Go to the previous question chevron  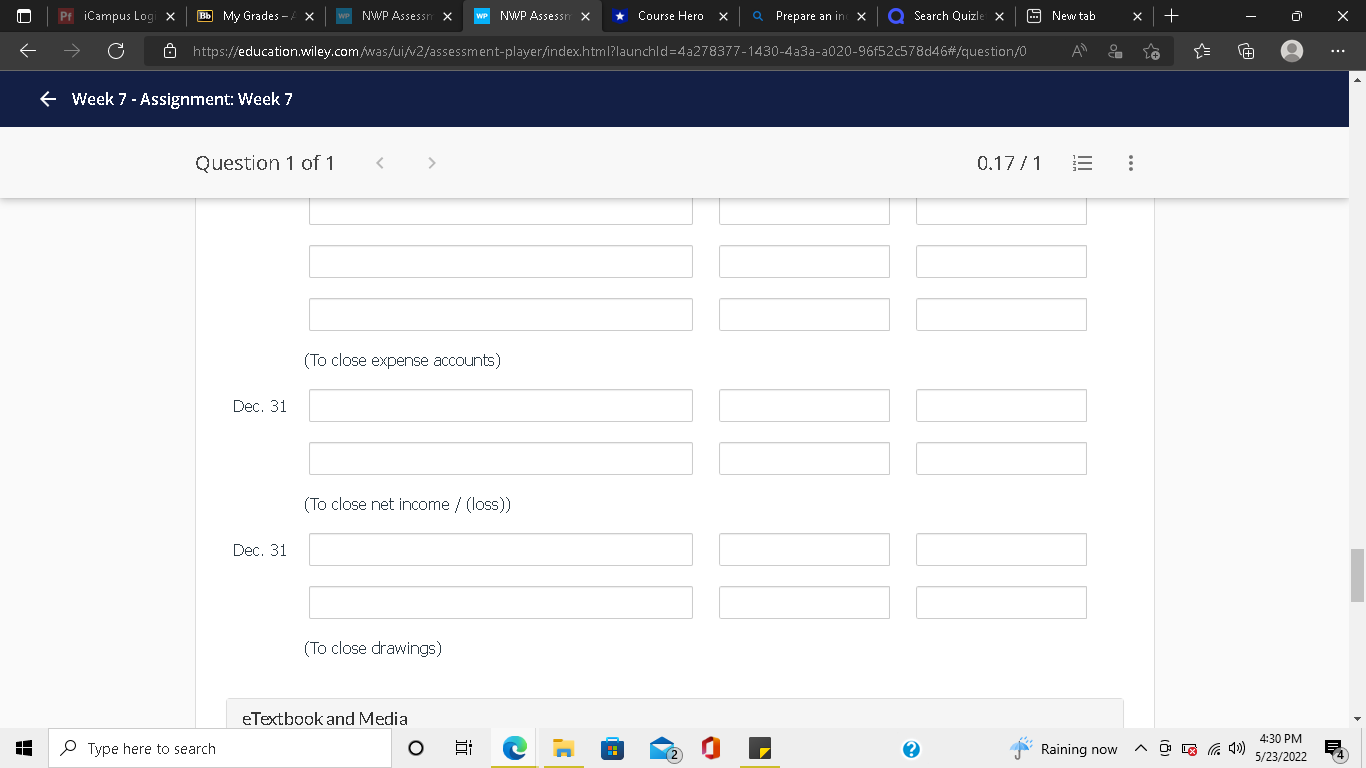(x=381, y=163)
